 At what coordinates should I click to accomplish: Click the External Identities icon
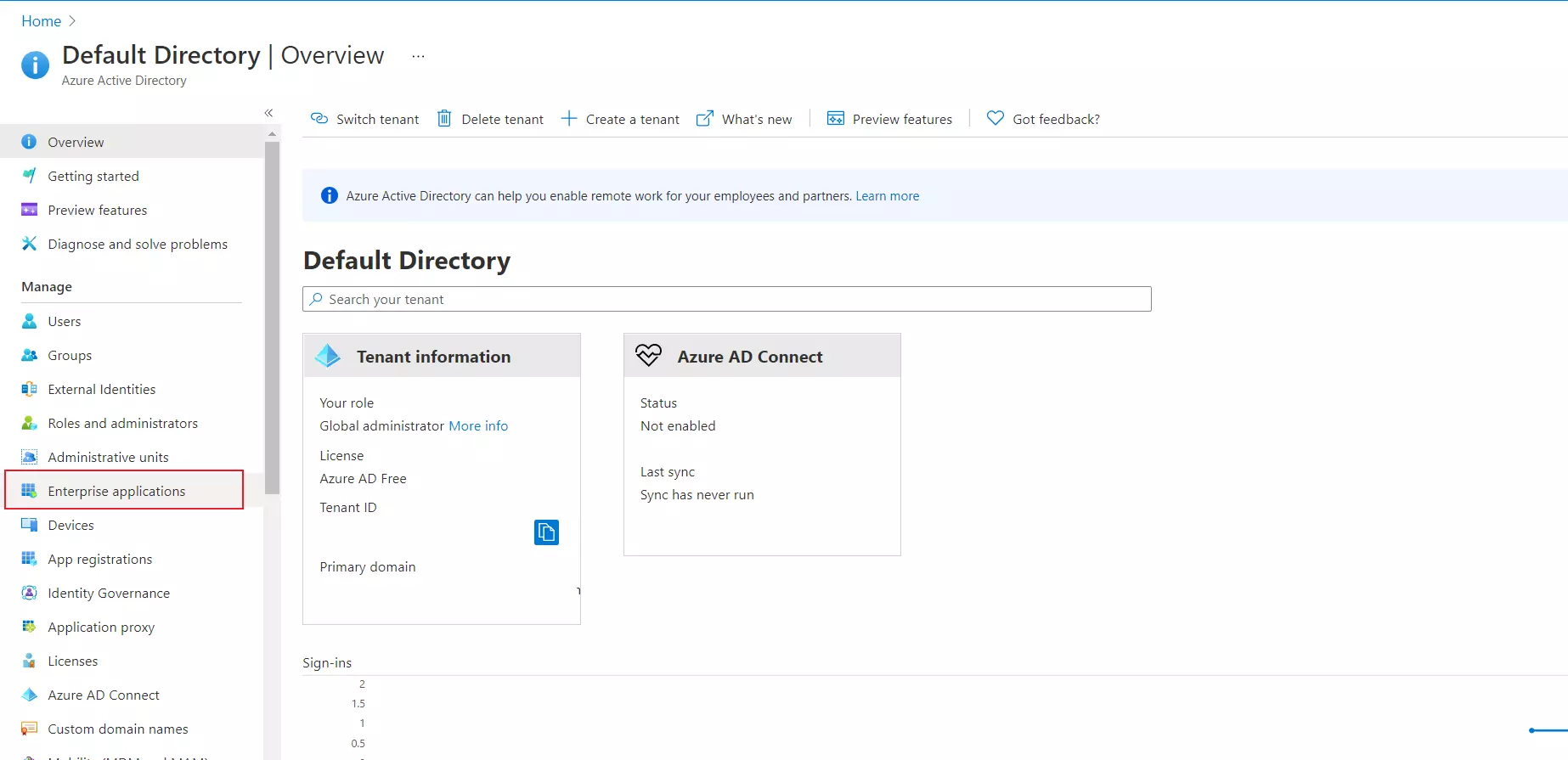click(x=29, y=389)
